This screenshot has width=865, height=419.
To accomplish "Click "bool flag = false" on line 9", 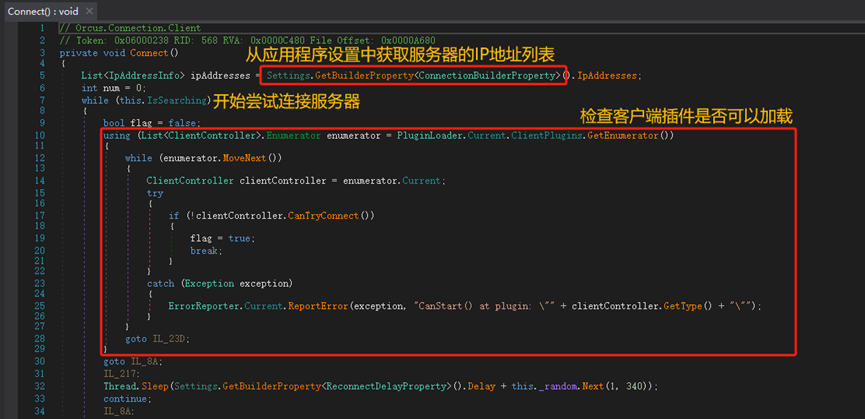I will point(149,123).
